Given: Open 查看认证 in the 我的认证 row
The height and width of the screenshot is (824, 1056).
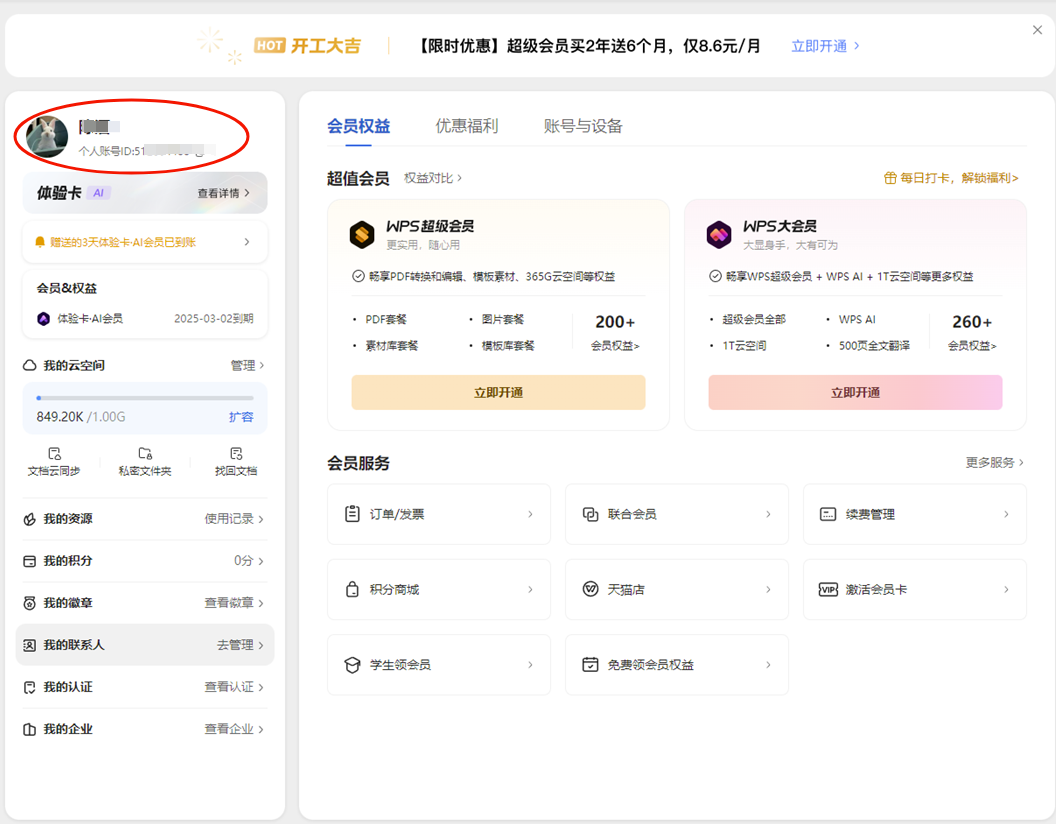Looking at the screenshot, I should coord(234,687).
